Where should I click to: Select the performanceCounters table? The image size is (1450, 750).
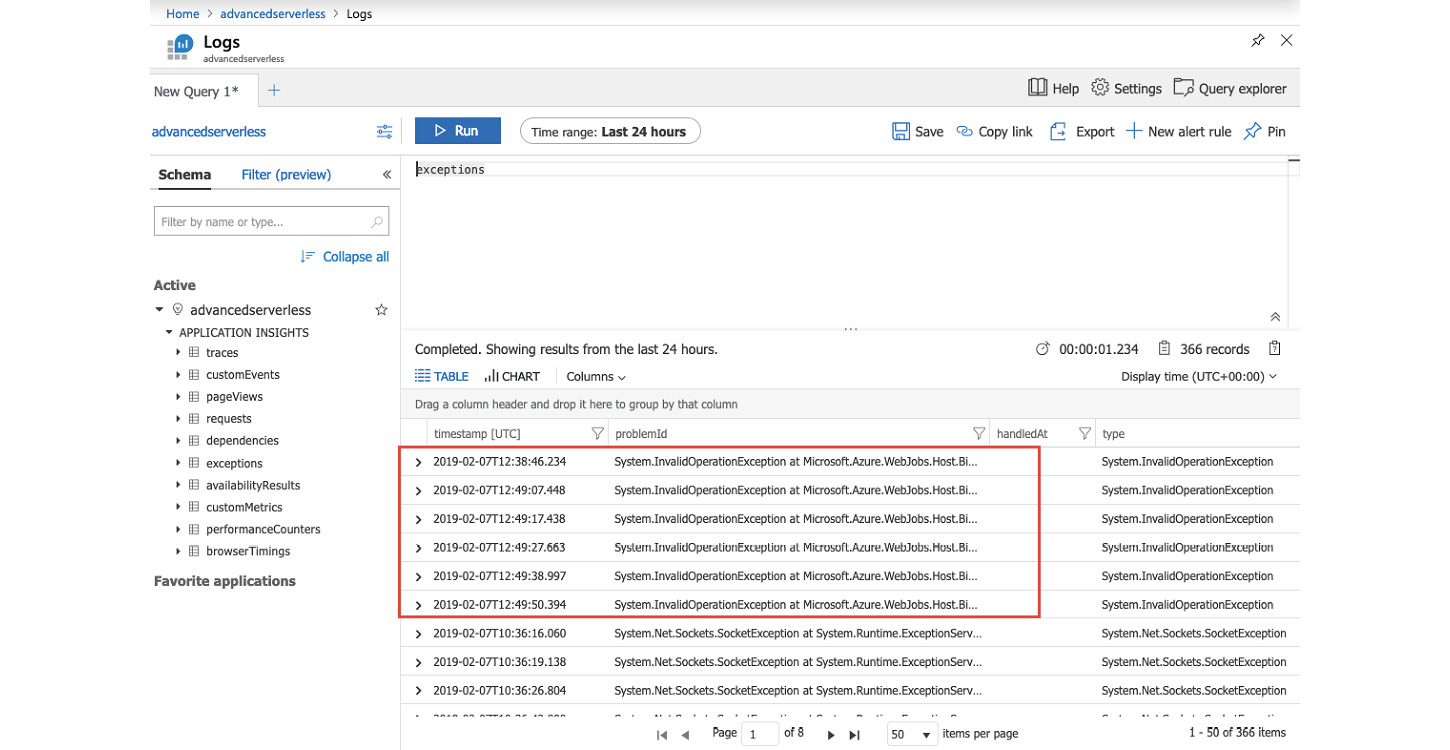[x=263, y=529]
